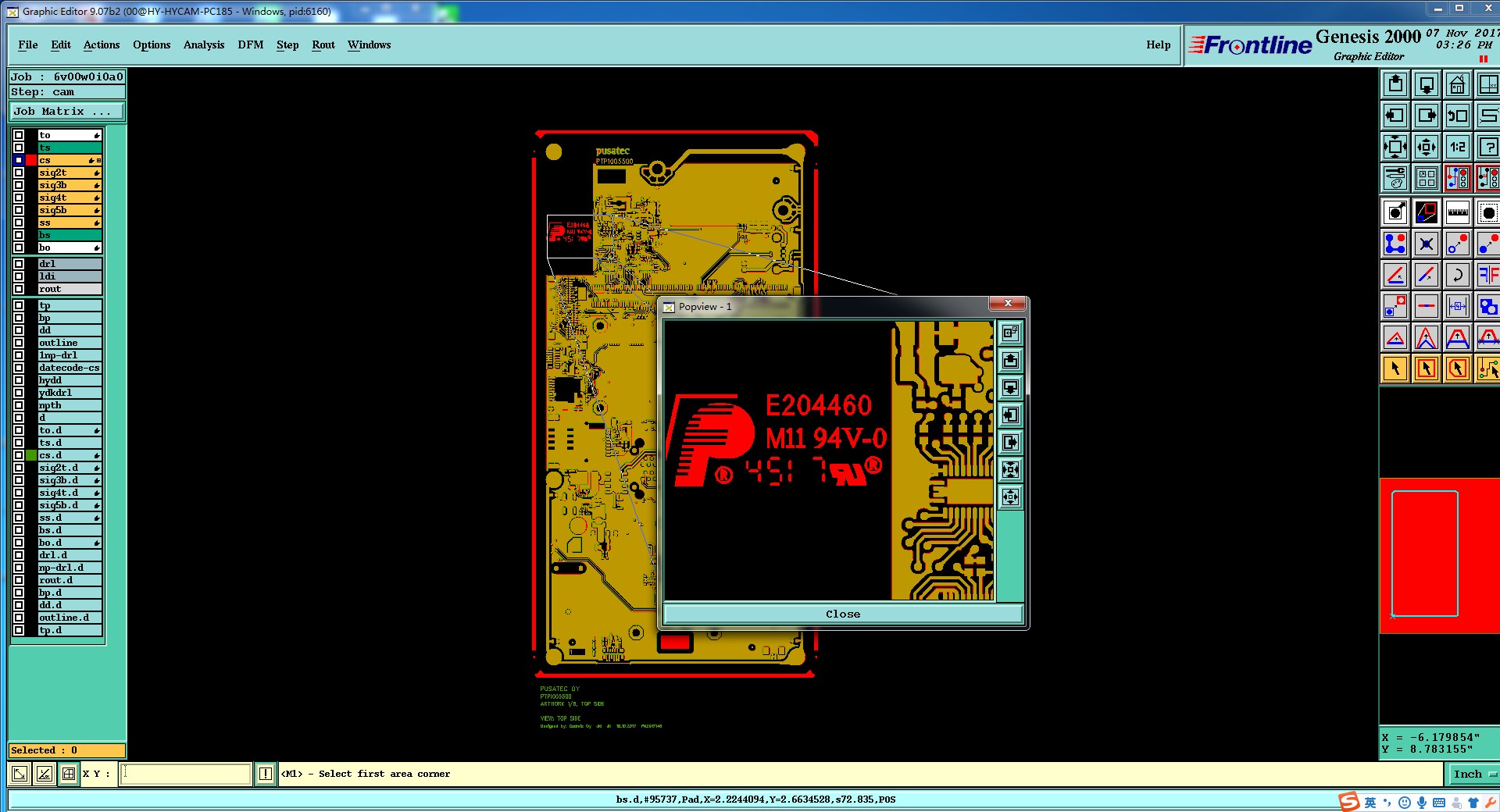This screenshot has height=812, width=1500.
Task: Open the Edit menu
Action: [61, 45]
